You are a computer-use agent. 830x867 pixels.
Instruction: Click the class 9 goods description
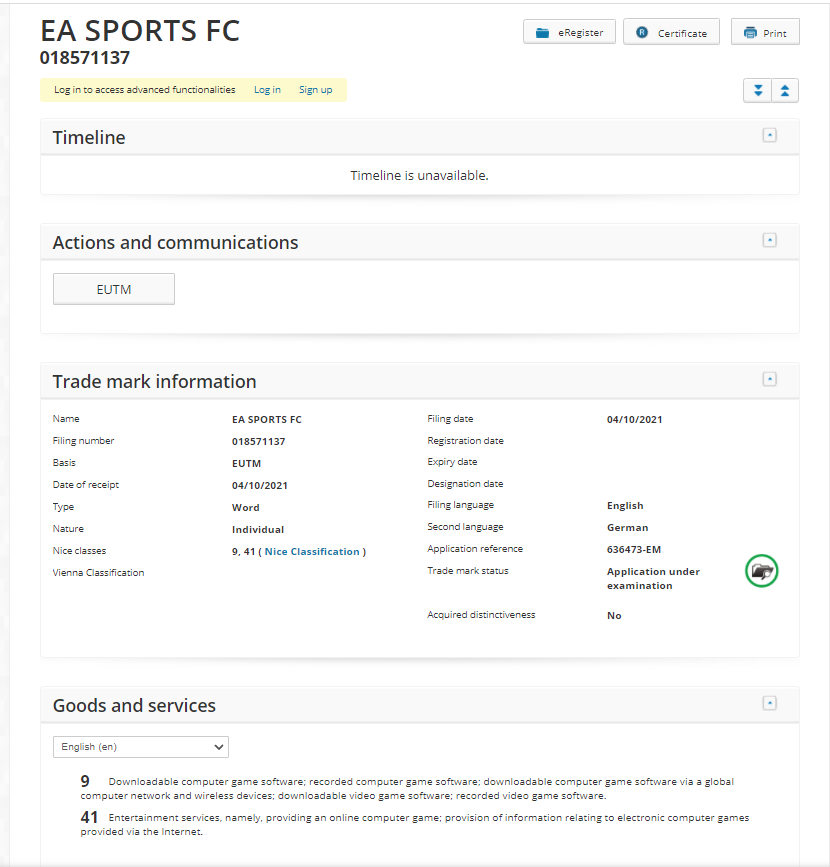(408, 788)
